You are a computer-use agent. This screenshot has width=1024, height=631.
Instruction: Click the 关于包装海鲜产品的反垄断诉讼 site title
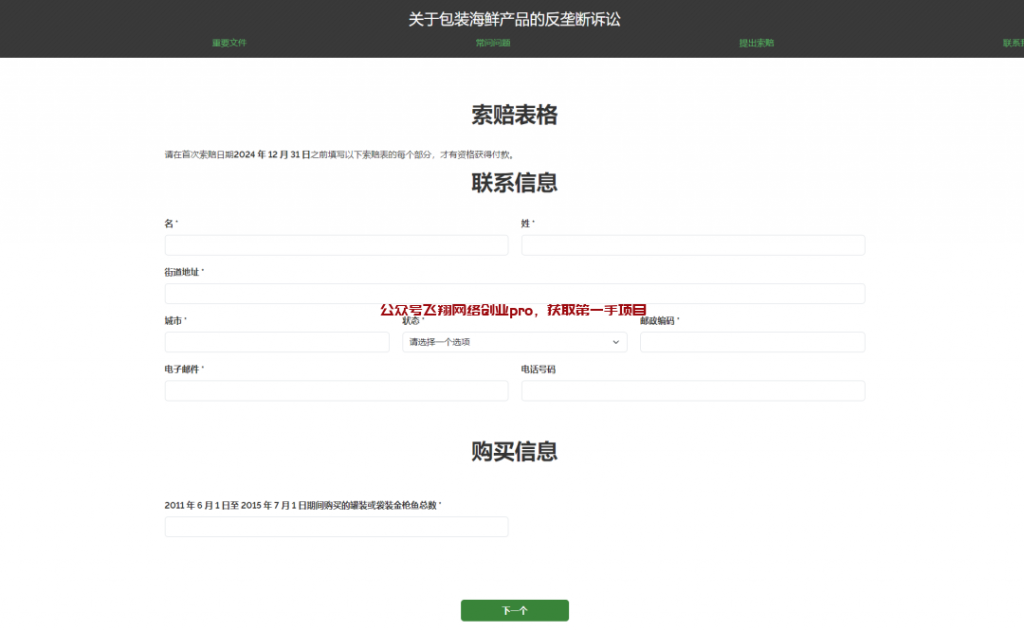(x=514, y=19)
